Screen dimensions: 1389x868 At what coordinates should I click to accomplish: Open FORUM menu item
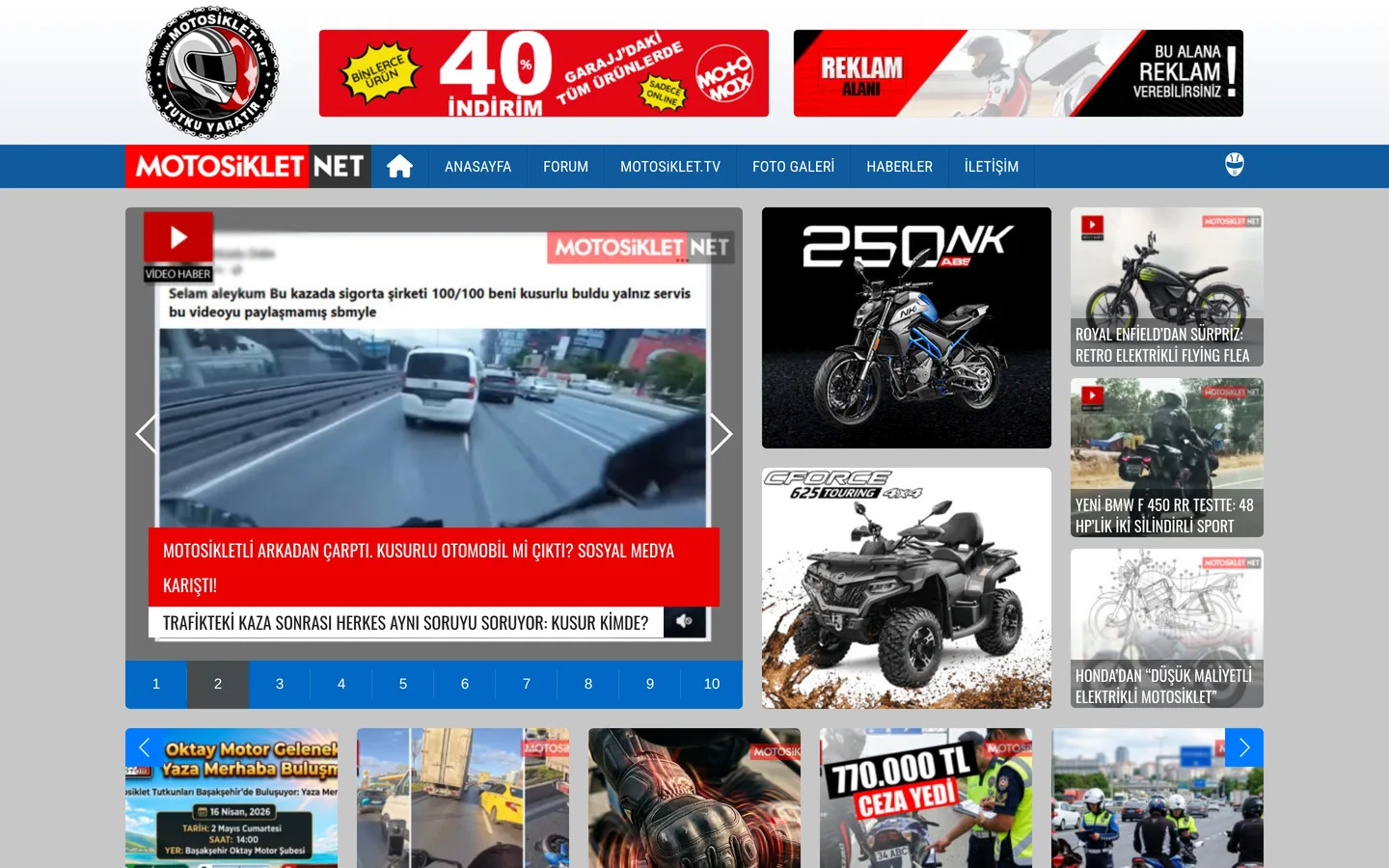point(565,167)
